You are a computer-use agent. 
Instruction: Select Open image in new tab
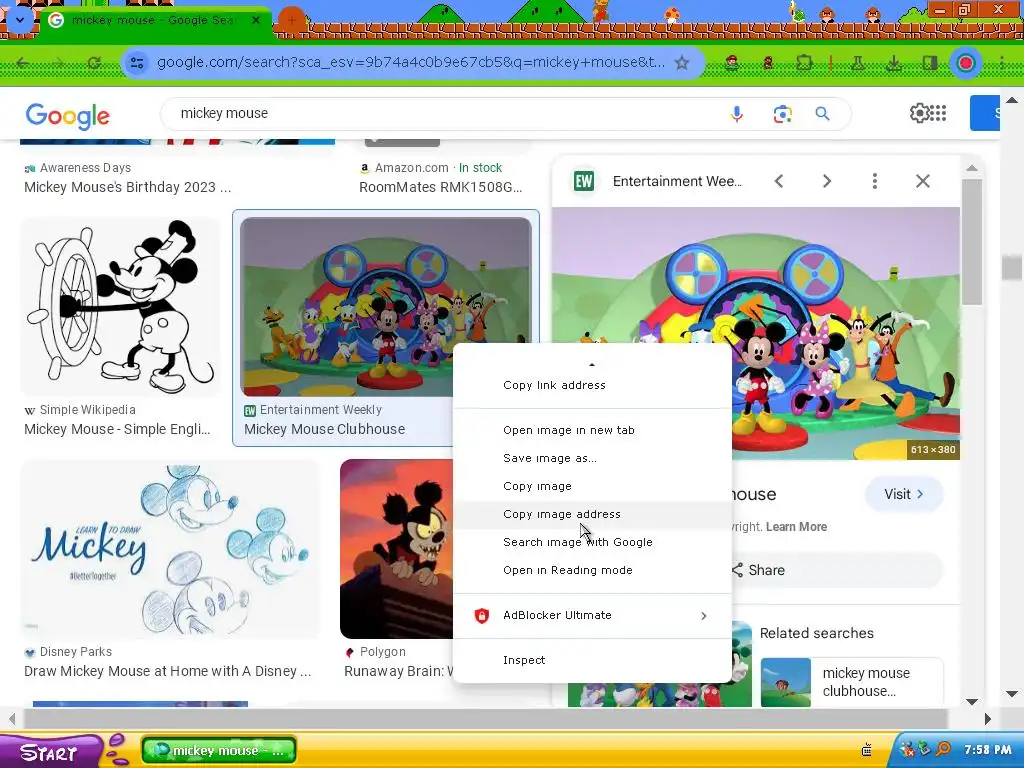[x=592, y=430]
